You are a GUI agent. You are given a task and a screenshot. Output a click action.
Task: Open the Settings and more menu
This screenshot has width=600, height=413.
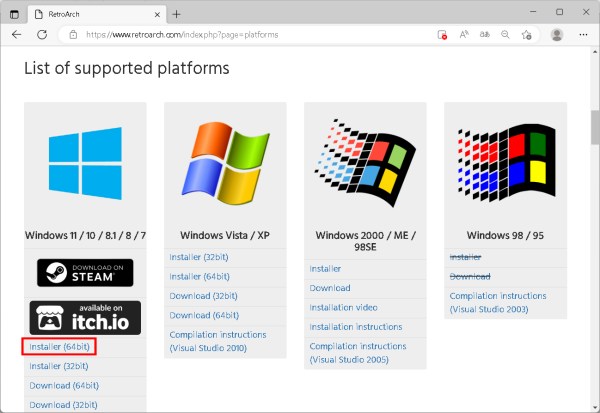[x=585, y=34]
